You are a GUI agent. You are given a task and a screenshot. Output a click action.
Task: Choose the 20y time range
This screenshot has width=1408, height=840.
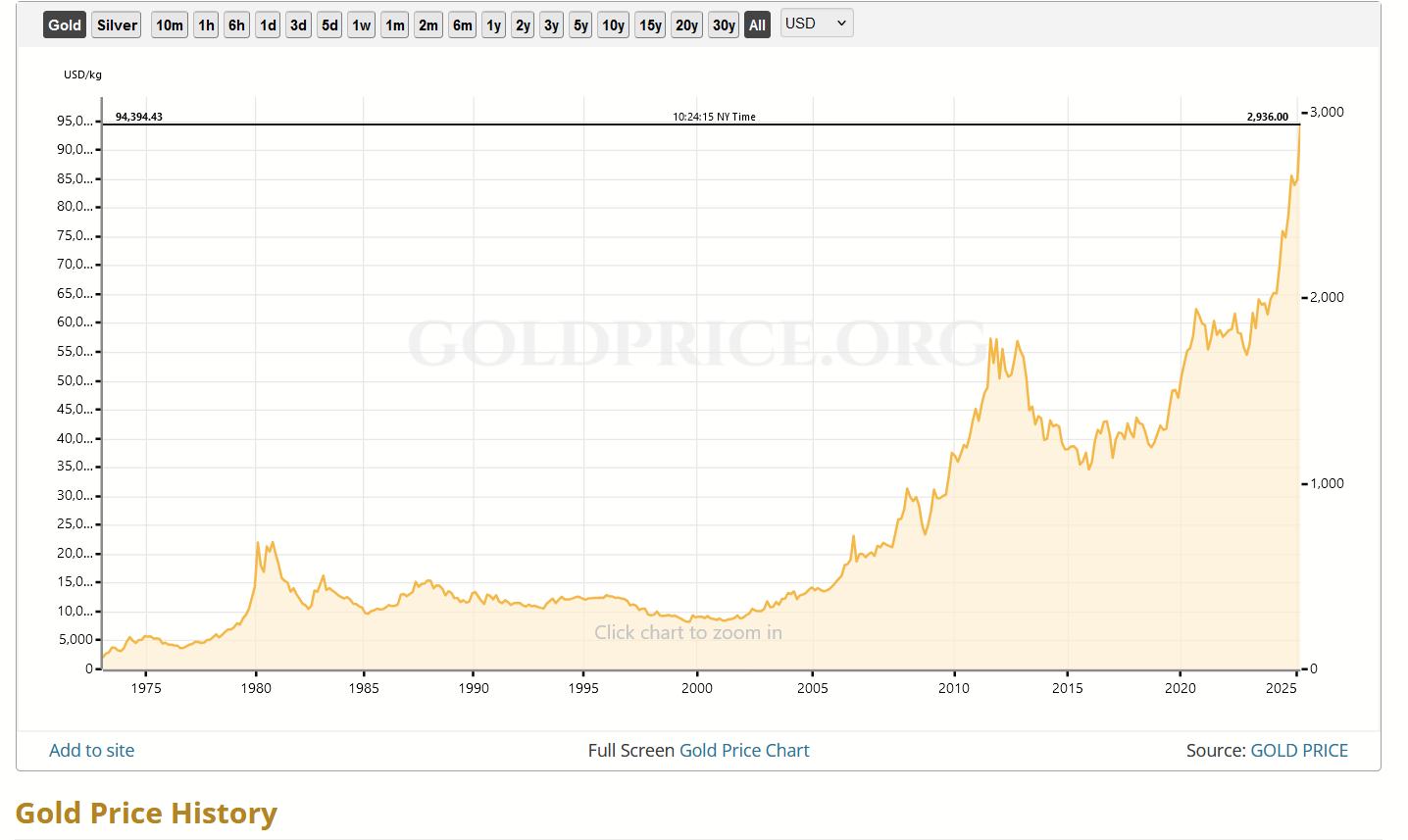coord(686,25)
